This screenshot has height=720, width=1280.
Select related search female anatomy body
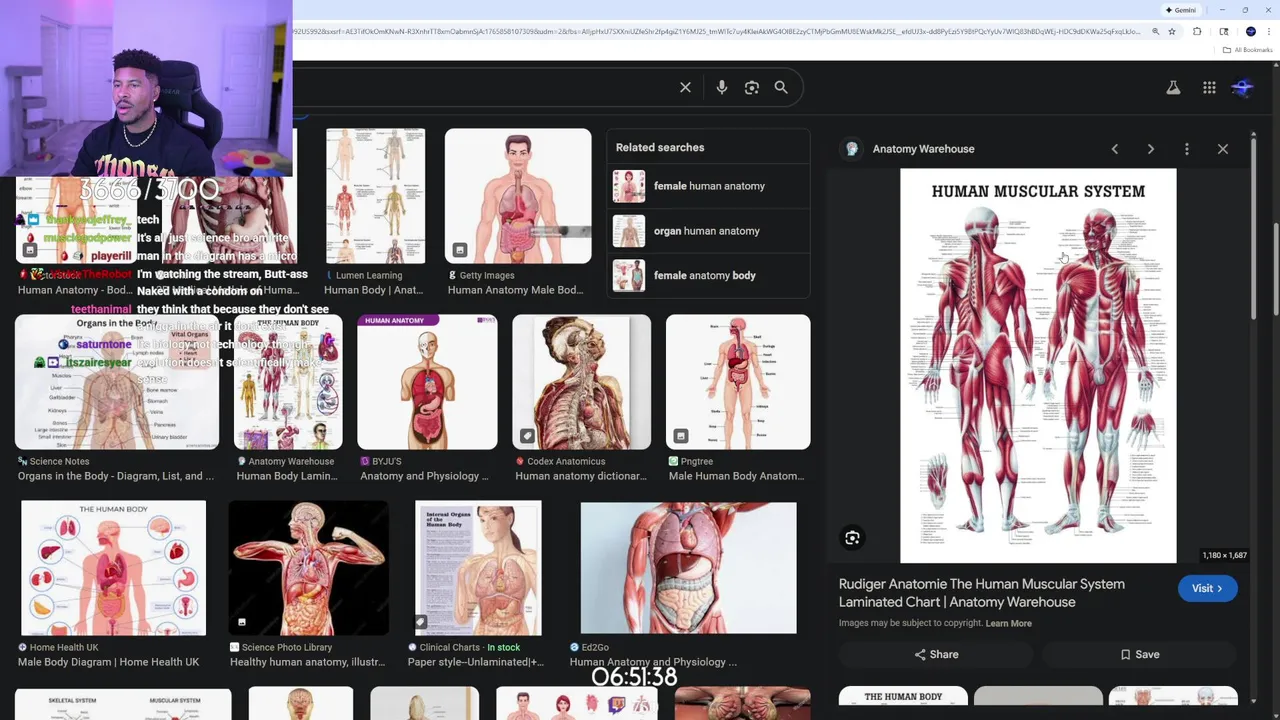pos(708,275)
